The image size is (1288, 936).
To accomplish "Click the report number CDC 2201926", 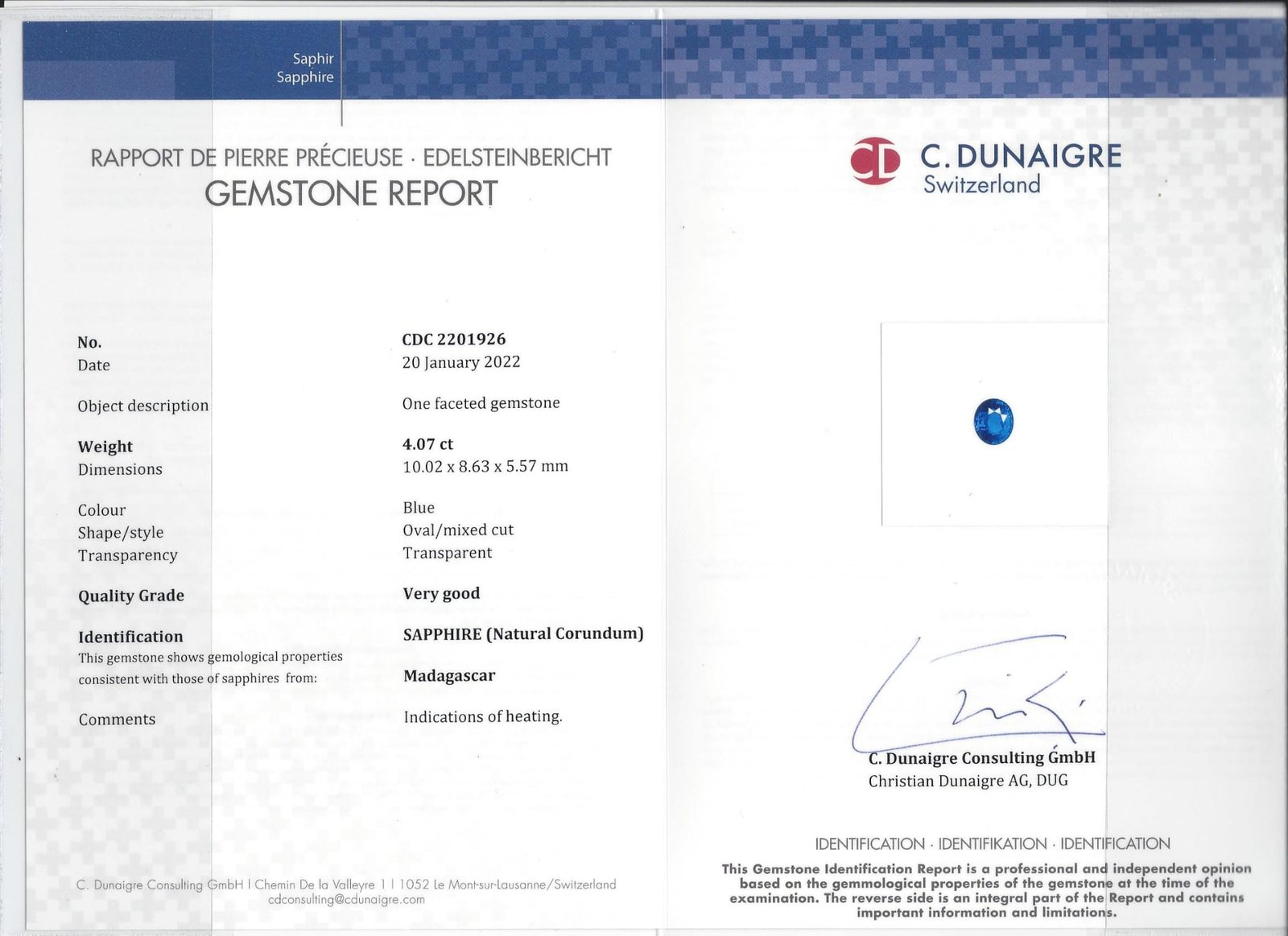I will (454, 340).
